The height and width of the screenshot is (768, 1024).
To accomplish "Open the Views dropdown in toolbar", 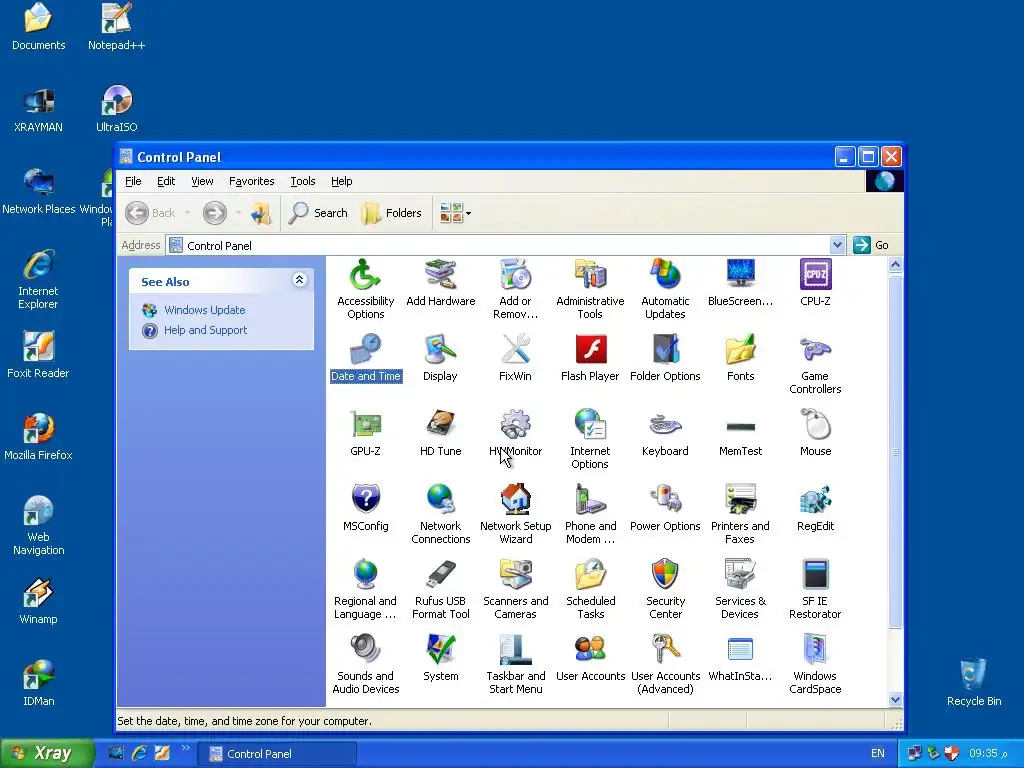I will coord(455,213).
